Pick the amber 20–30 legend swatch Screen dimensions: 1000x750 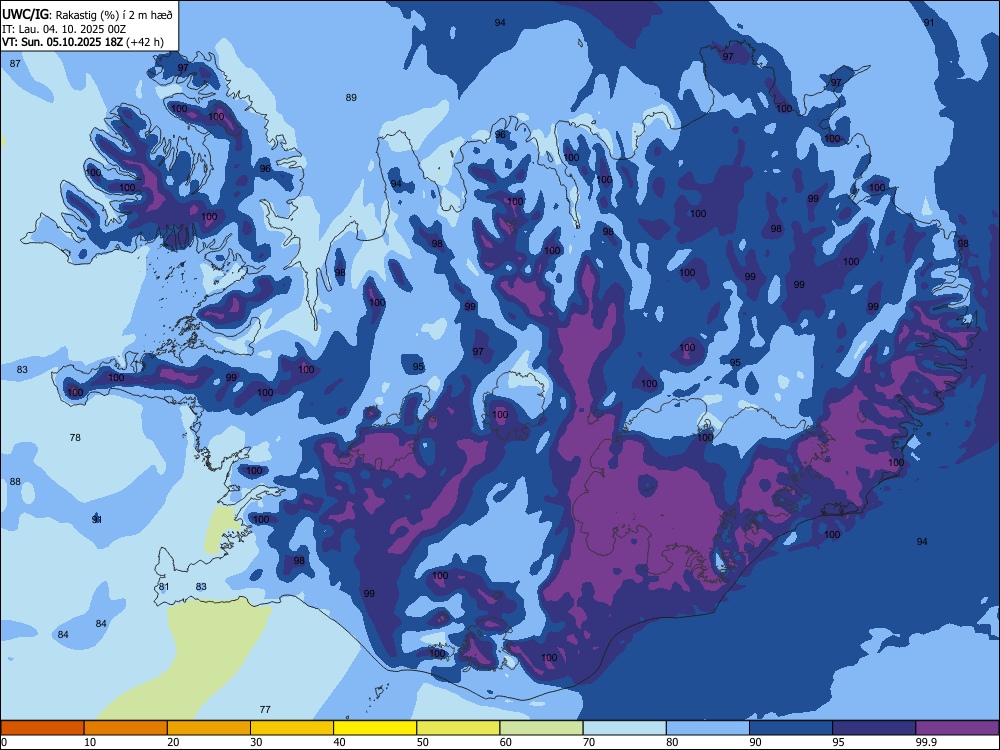point(209,728)
